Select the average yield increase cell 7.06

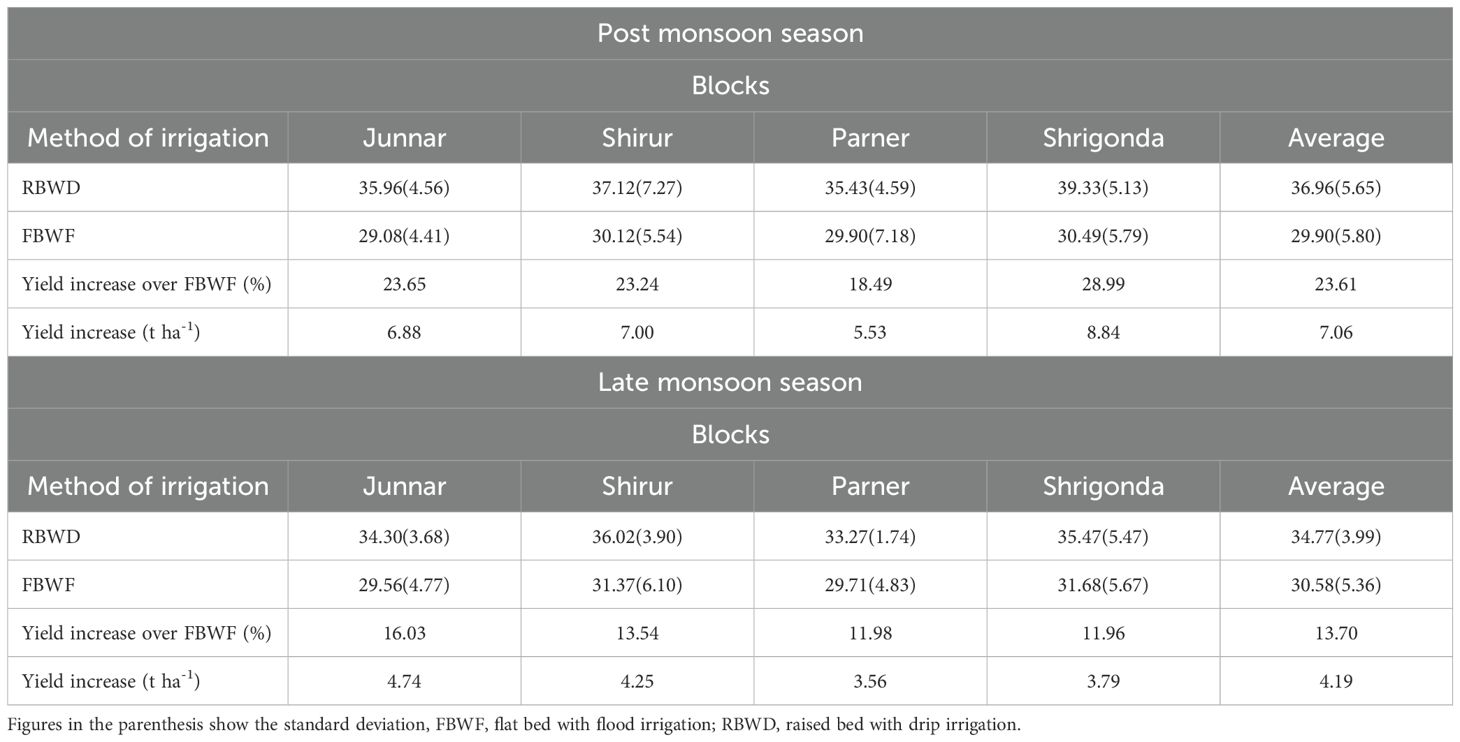tap(1336, 332)
